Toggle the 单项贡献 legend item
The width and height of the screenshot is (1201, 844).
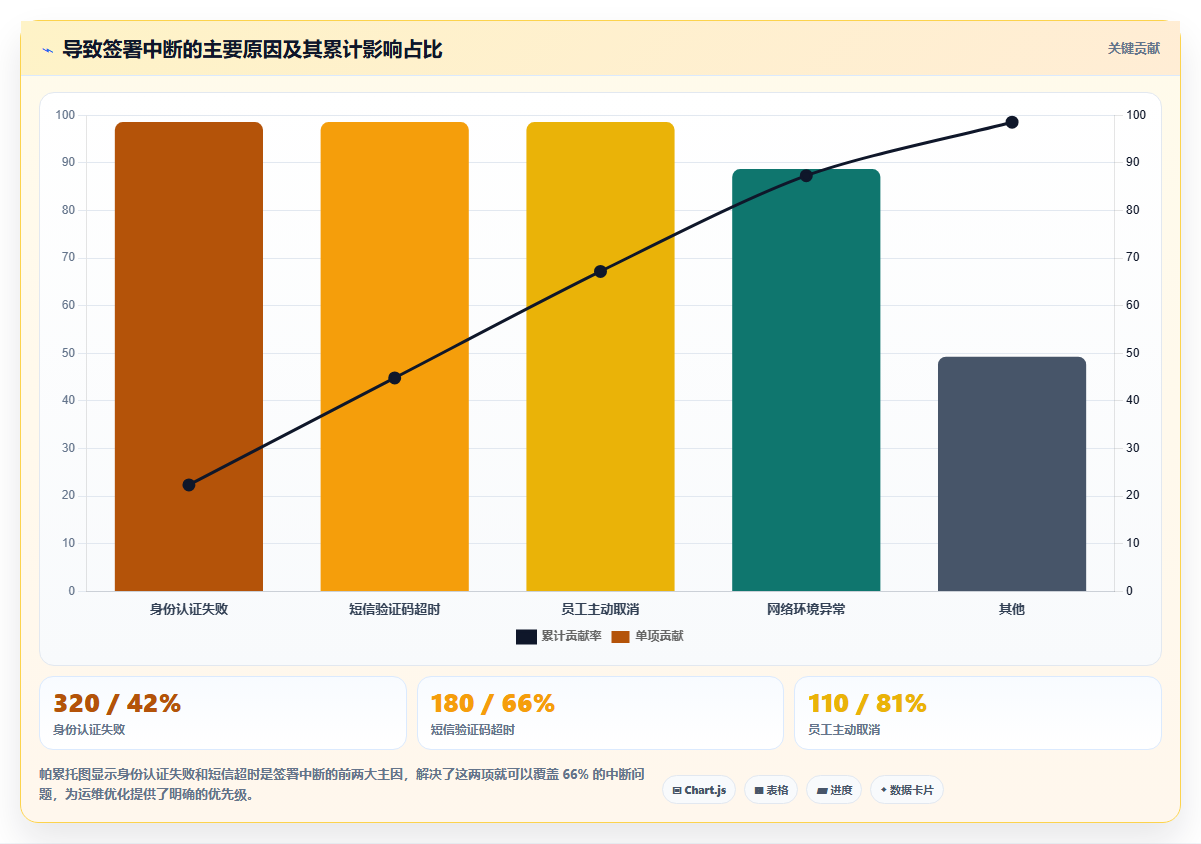tap(648, 636)
